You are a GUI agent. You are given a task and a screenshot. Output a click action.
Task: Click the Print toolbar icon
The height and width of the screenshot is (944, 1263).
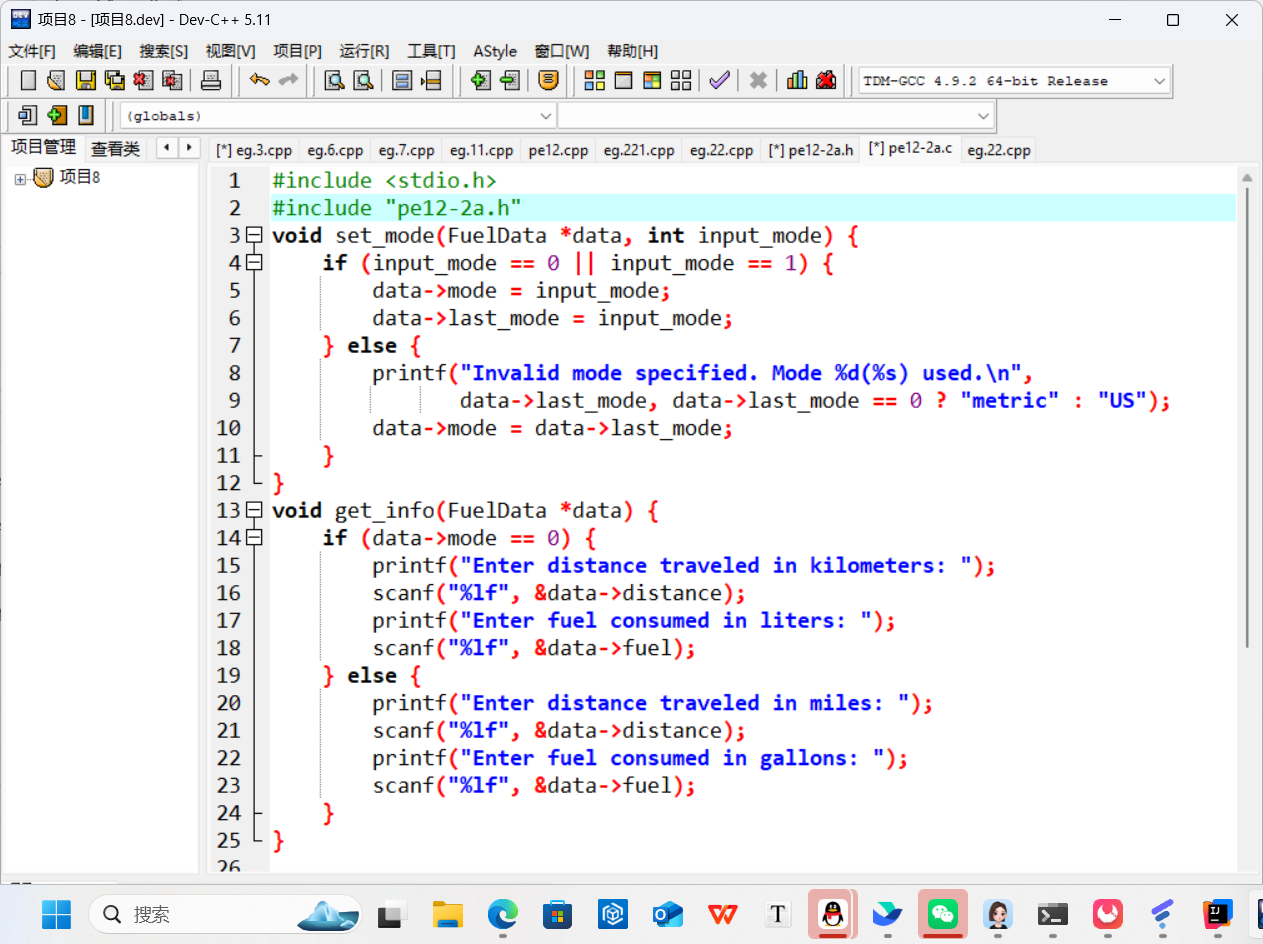coord(211,81)
